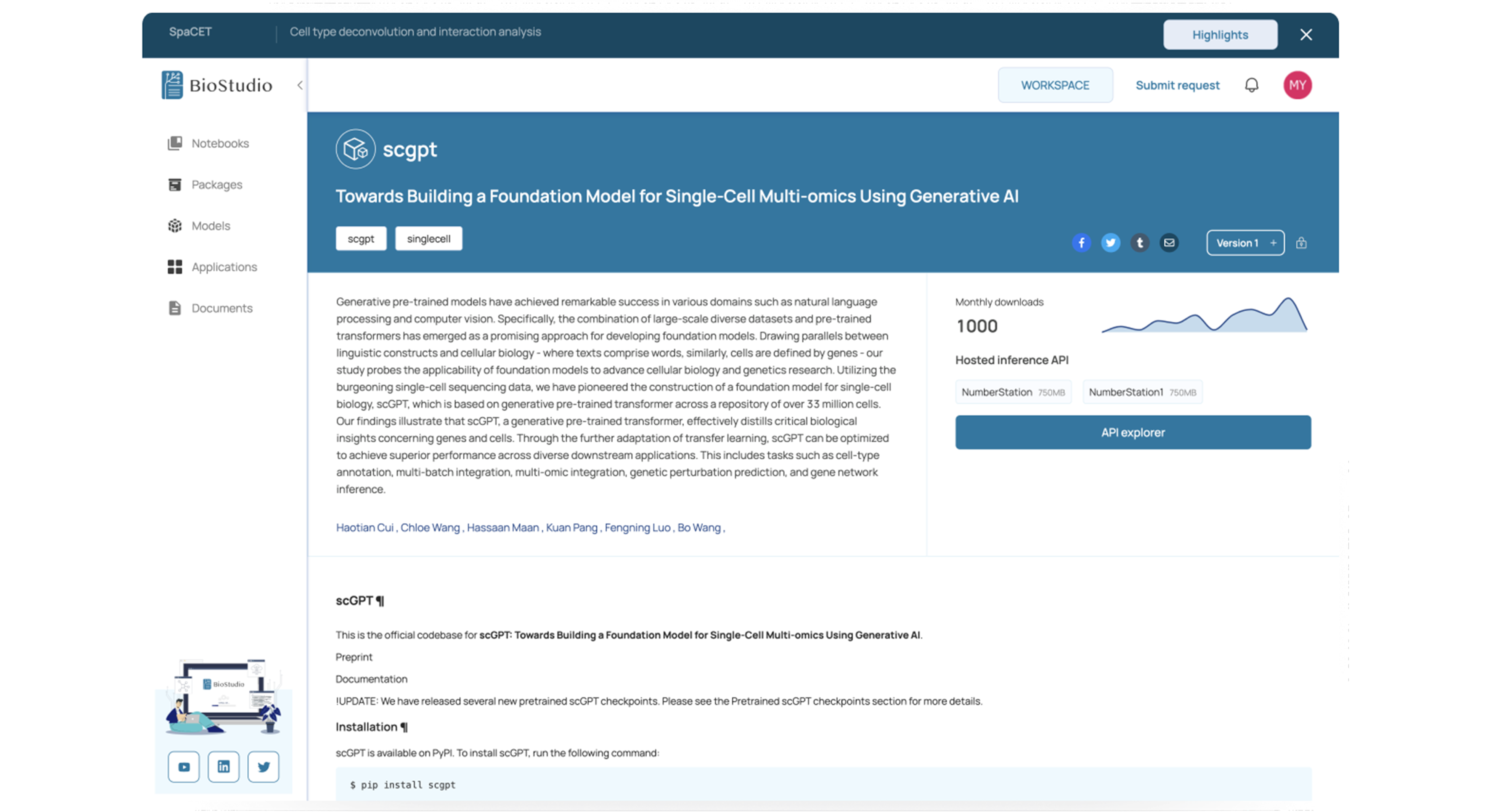The width and height of the screenshot is (1487, 812).
Task: Open author Chloe Wang
Action: (430, 528)
